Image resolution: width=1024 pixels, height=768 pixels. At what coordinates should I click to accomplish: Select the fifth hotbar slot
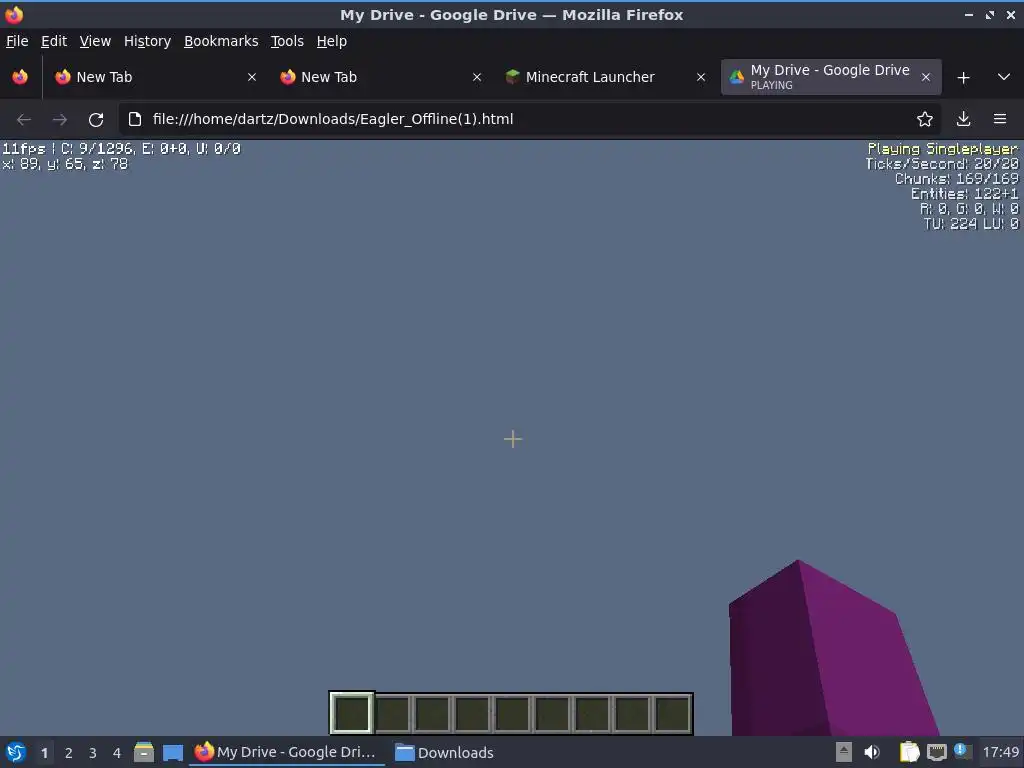[x=512, y=713]
